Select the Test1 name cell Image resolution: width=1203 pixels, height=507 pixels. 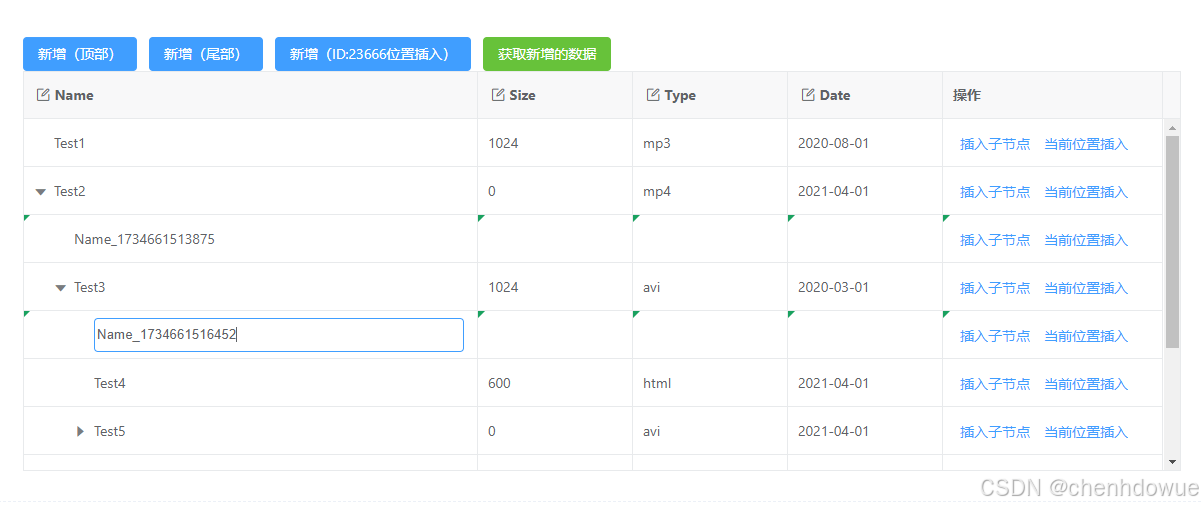tap(251, 143)
